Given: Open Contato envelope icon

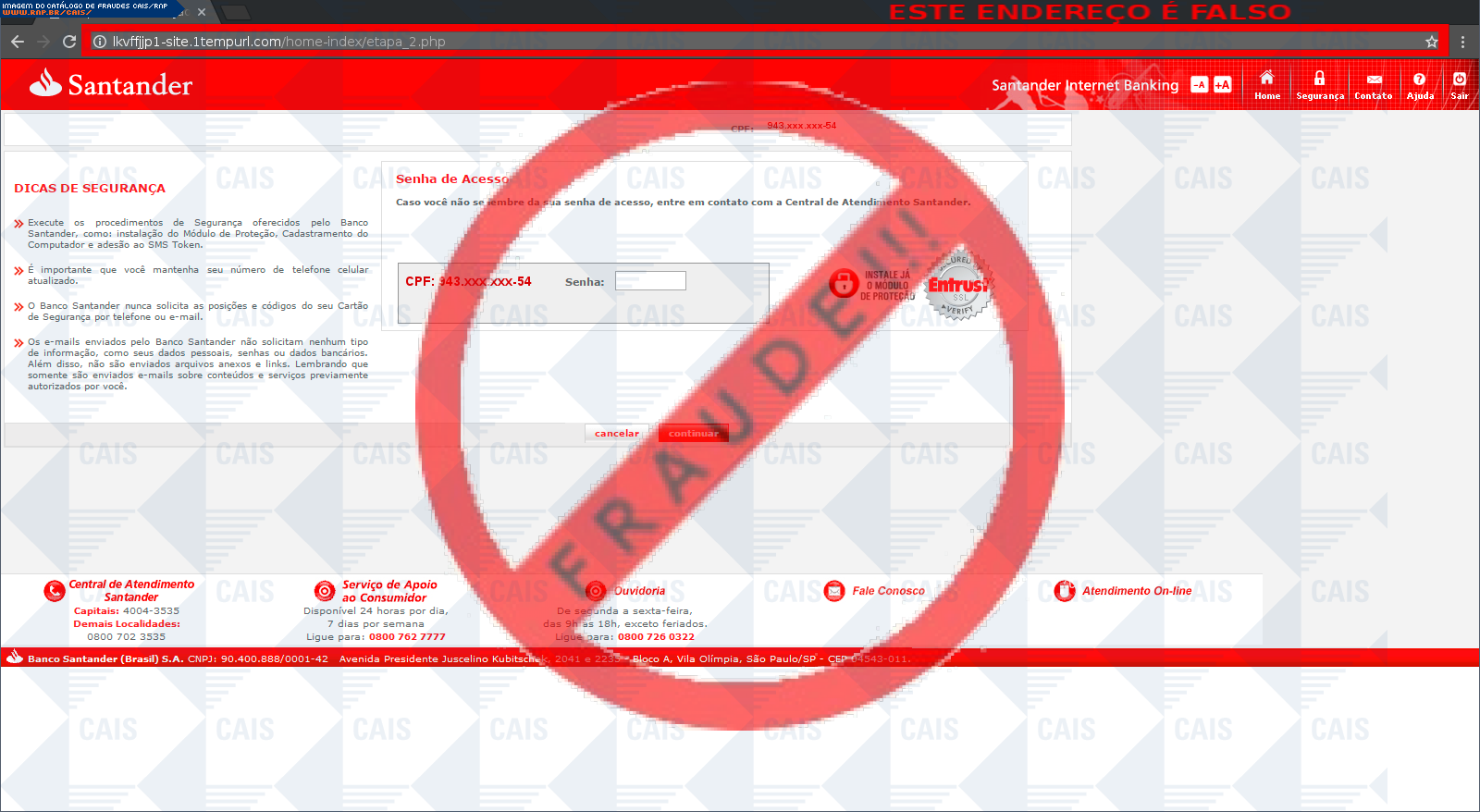Looking at the screenshot, I should (1374, 80).
